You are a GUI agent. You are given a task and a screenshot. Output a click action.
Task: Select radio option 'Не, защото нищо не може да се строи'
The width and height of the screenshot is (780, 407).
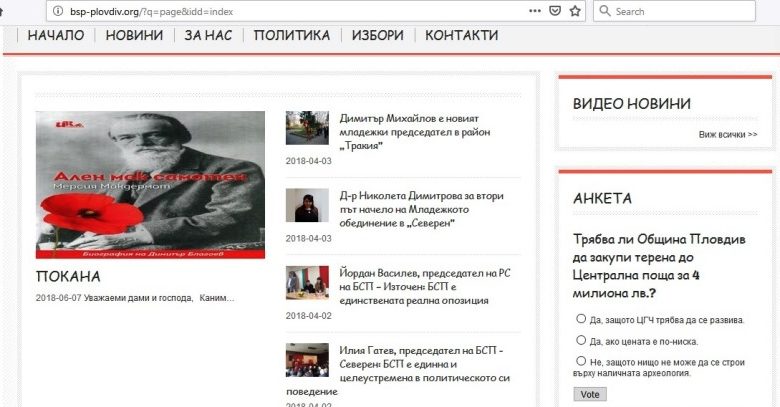pos(581,361)
